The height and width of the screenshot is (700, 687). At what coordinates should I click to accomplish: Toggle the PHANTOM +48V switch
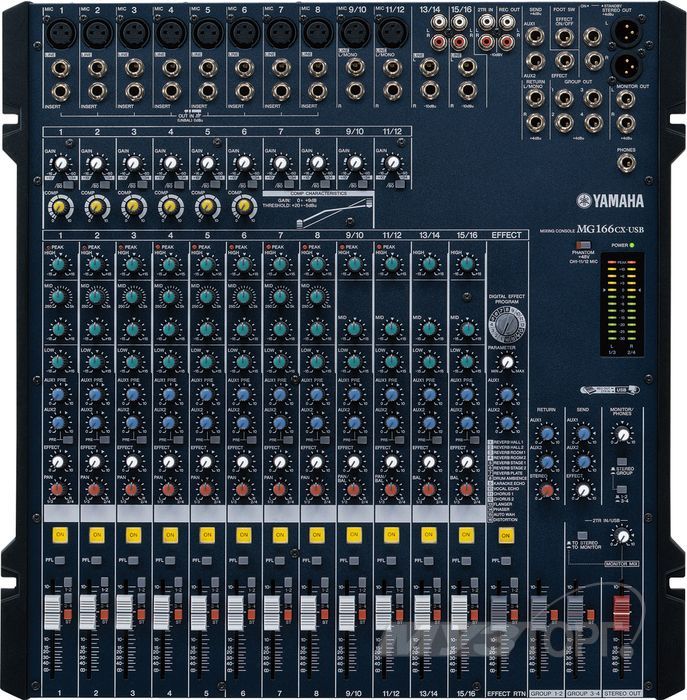click(583, 246)
